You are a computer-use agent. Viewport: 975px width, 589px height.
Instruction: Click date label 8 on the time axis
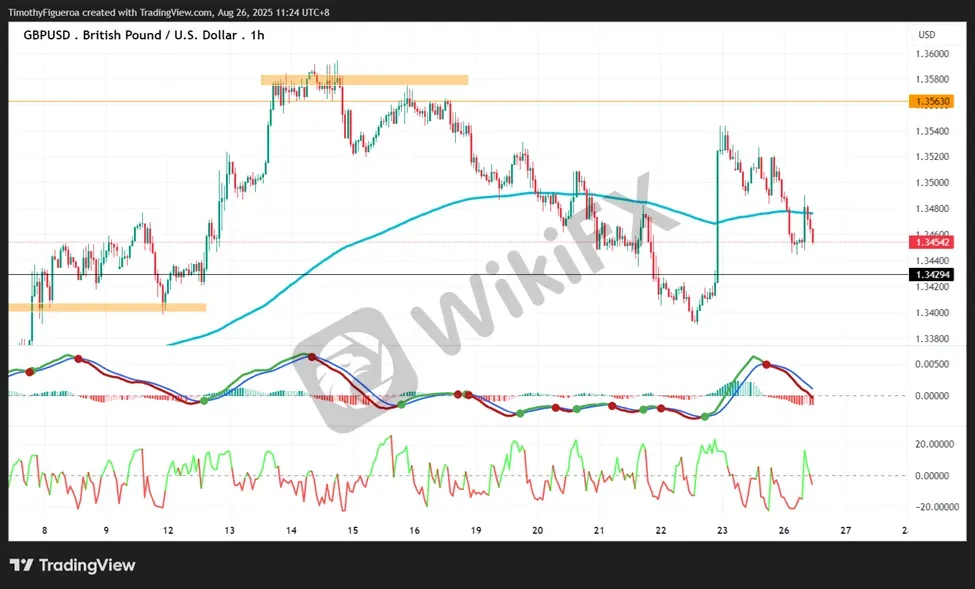click(x=44, y=531)
